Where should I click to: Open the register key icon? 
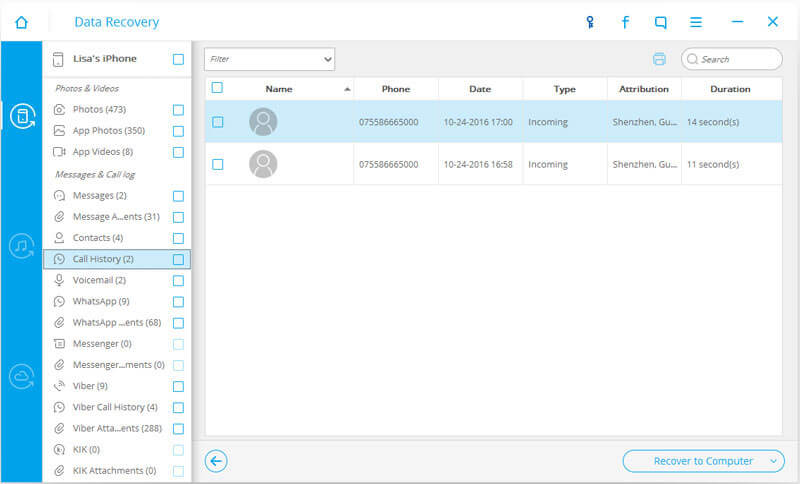590,22
